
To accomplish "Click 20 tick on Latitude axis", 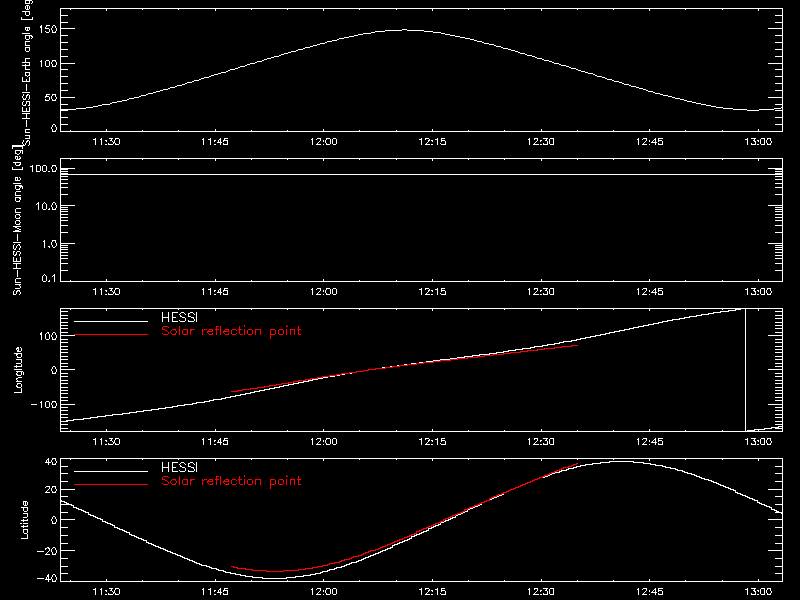I will coord(51,489).
